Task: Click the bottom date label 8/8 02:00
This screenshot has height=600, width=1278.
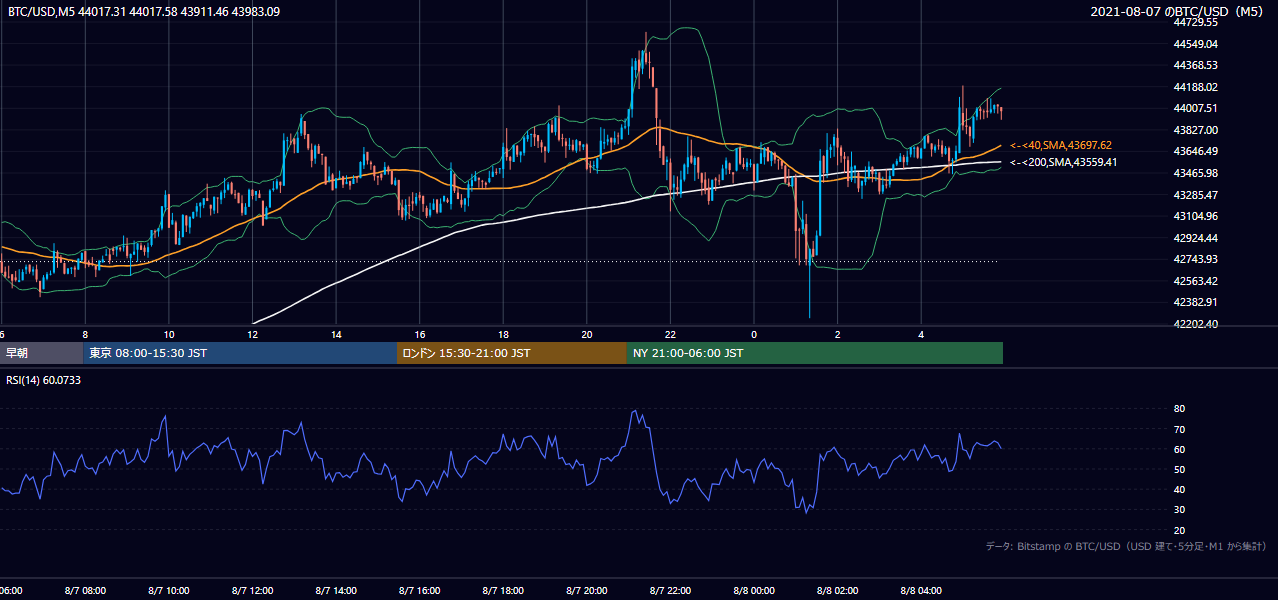Action: (x=838, y=591)
